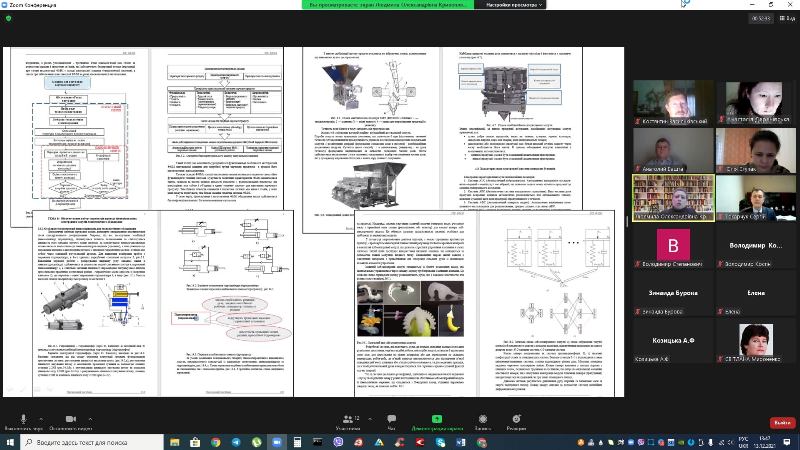Open Windows Start menu
The height and width of the screenshot is (450, 800).
tap(10, 442)
